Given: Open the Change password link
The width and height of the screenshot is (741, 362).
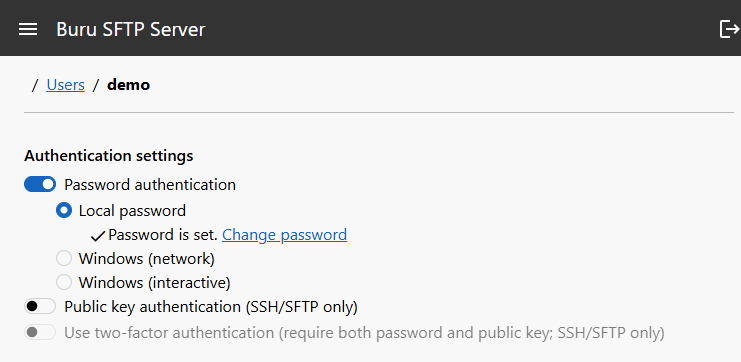Looking at the screenshot, I should point(284,234).
